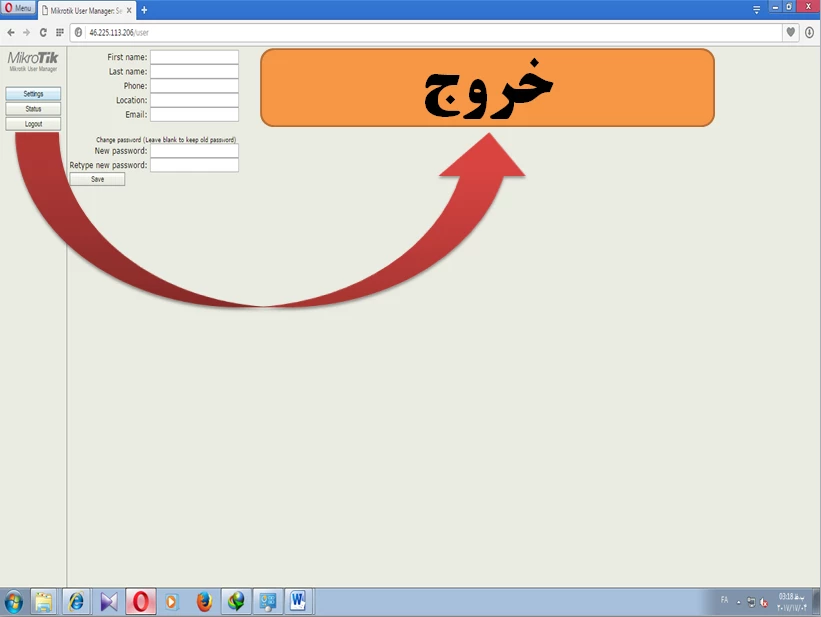Reload the page with refresh icon
This screenshot has width=821, height=617.
pos(43,32)
